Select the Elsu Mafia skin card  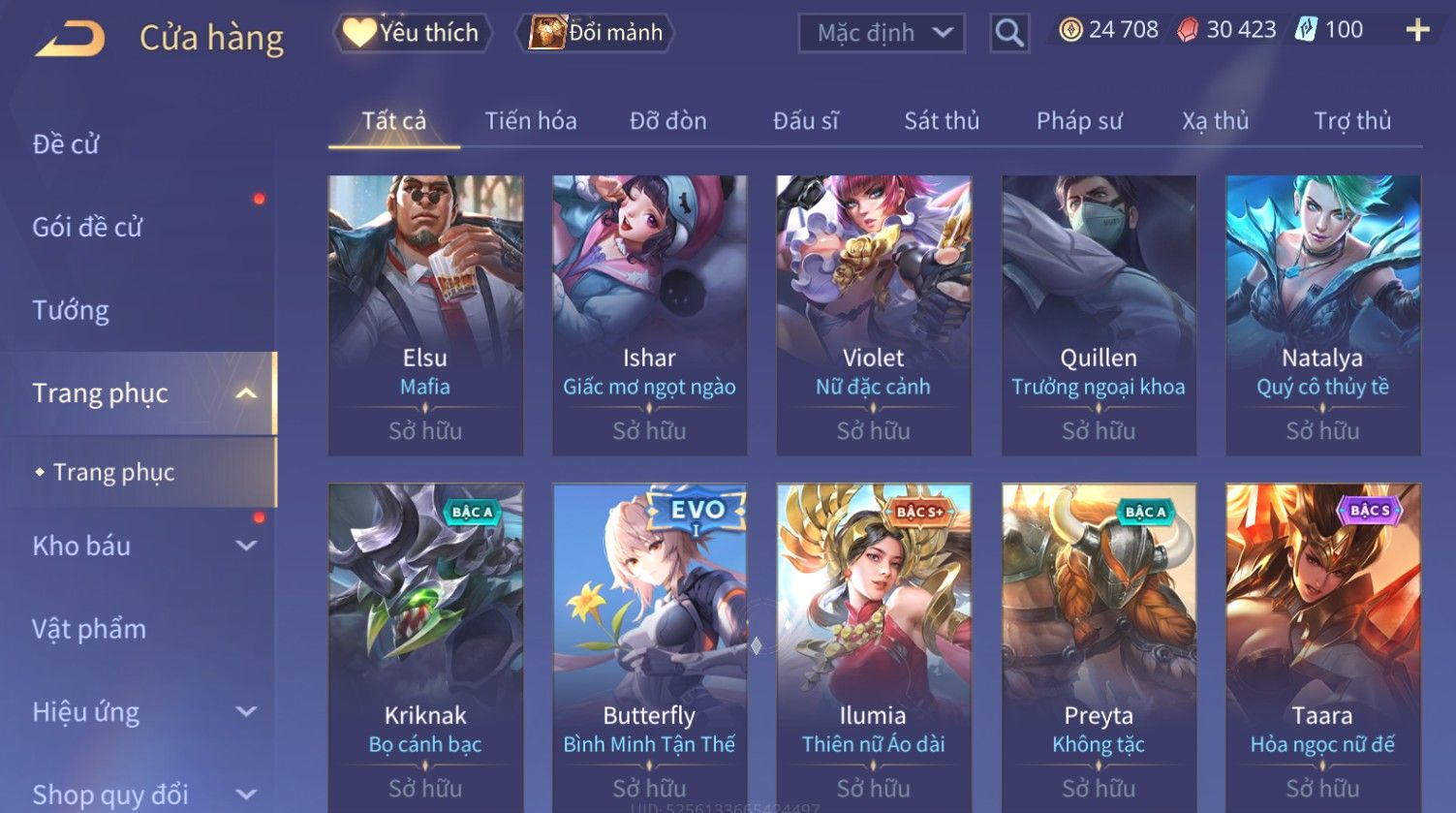click(425, 315)
